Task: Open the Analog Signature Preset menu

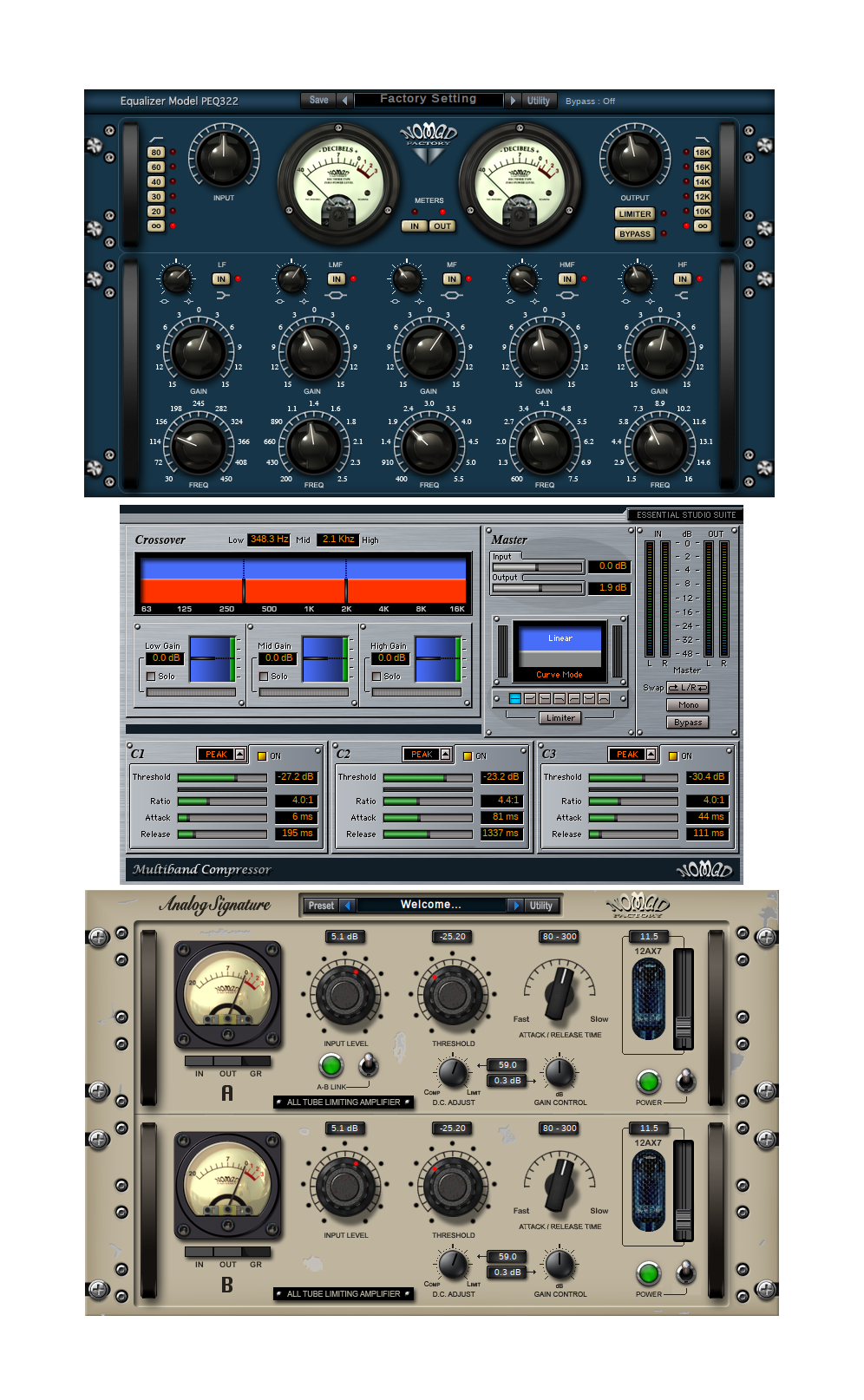Action: (321, 906)
